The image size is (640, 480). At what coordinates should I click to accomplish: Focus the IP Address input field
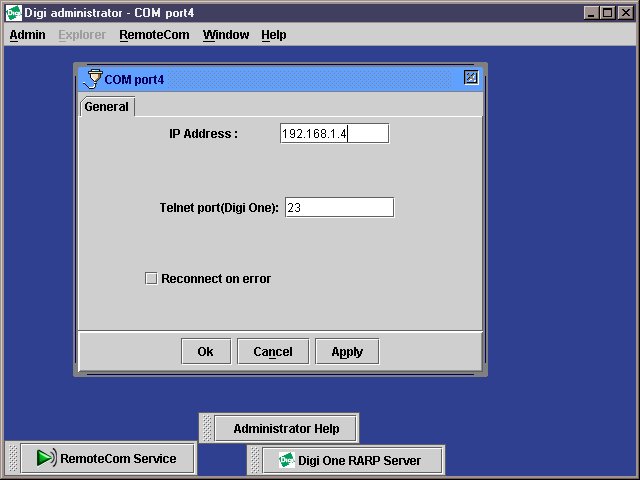pyautogui.click(x=334, y=134)
